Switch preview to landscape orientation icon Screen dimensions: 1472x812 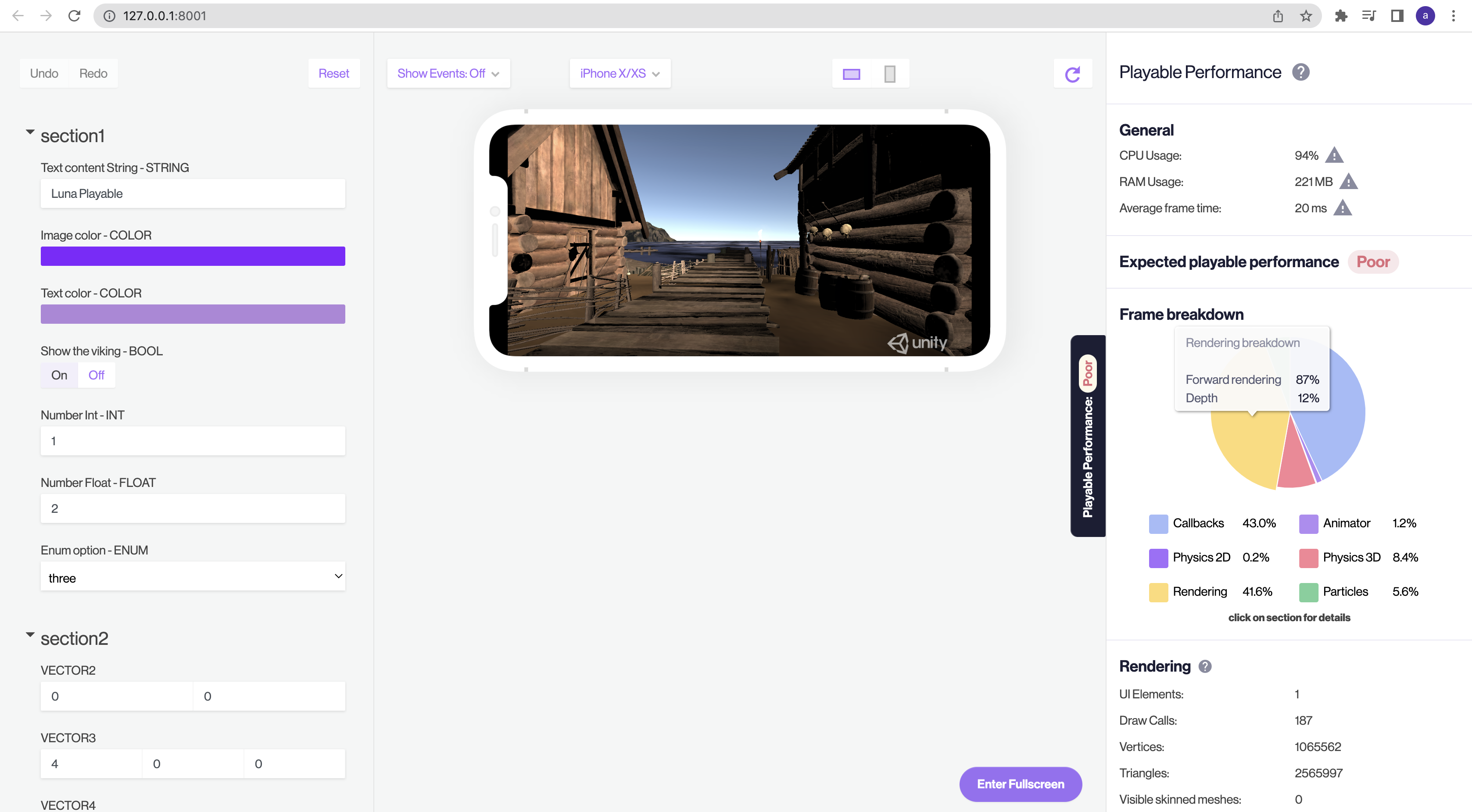point(852,74)
